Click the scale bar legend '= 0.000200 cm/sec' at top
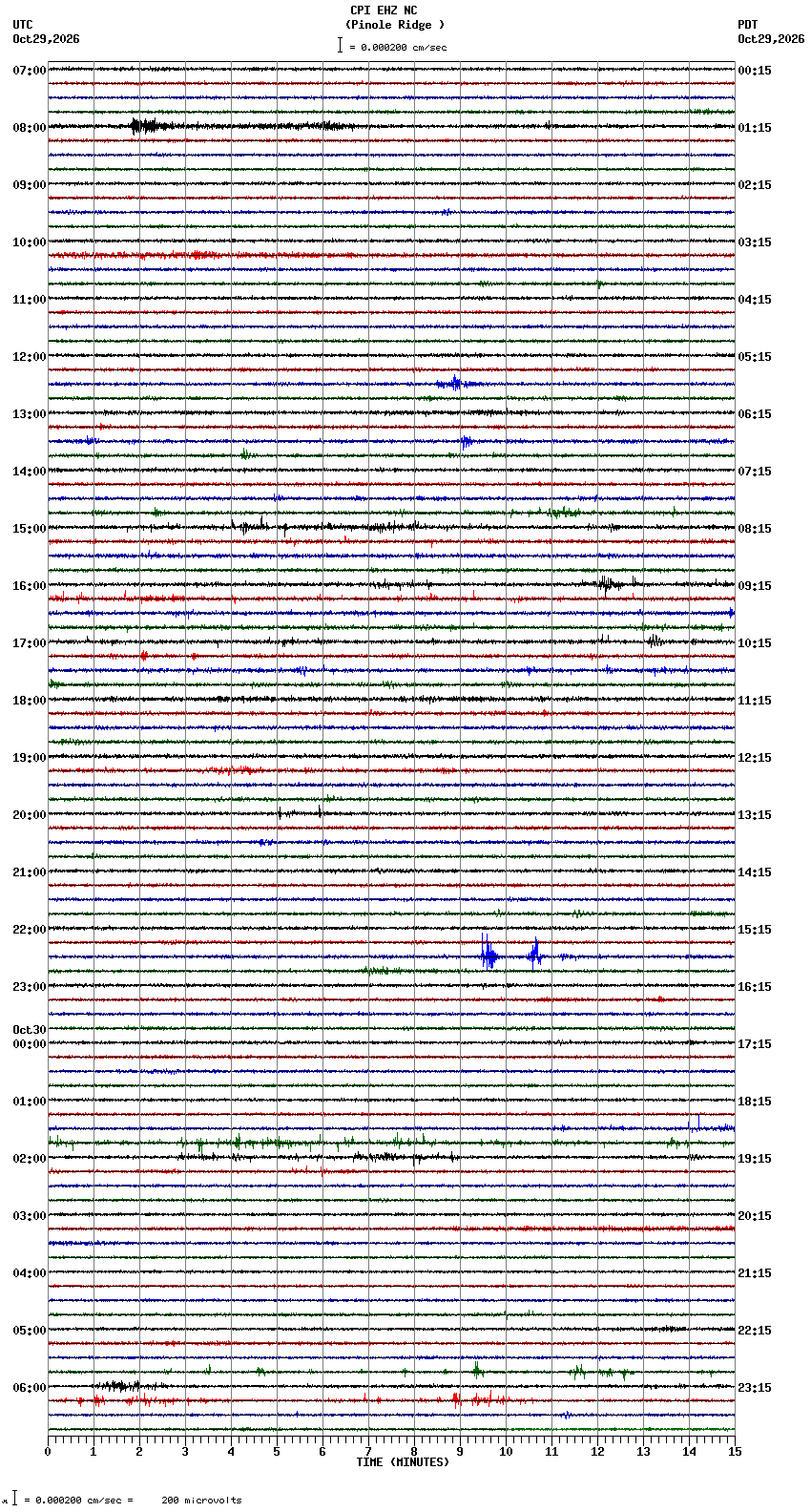Viewport: 811px width, 1512px height. [392, 46]
